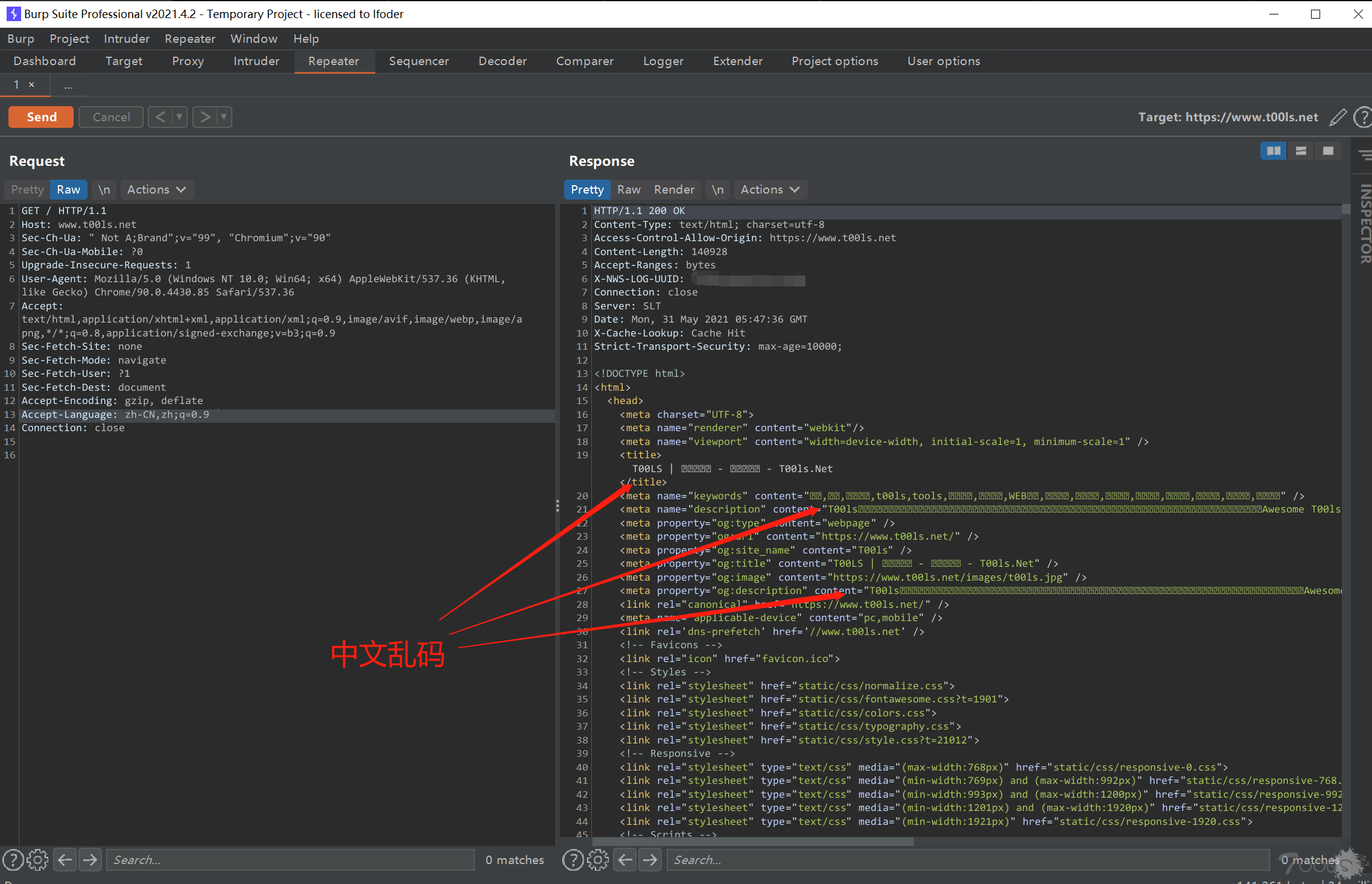This screenshot has height=884, width=1372.
Task: Open Actions dropdown in Request panel
Action: coord(155,189)
